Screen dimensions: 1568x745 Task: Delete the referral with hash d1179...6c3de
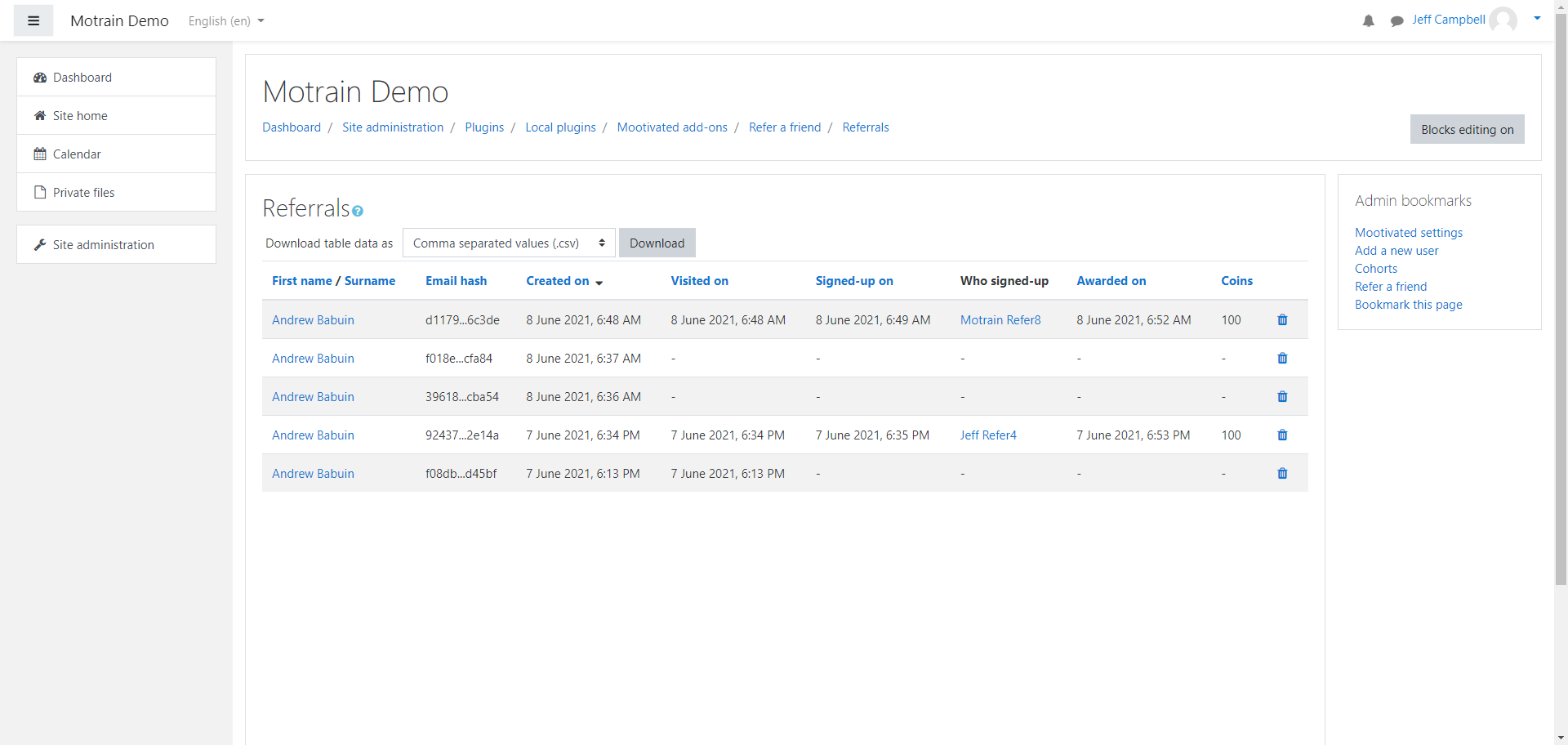pyautogui.click(x=1282, y=320)
